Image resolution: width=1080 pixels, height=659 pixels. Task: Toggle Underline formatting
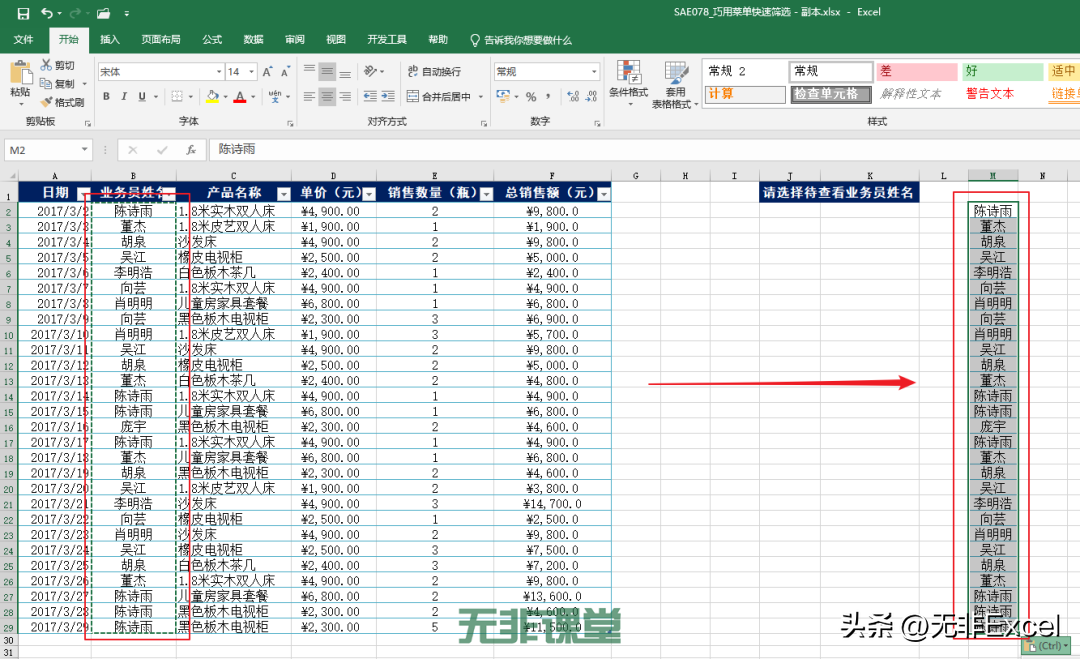[x=142, y=96]
